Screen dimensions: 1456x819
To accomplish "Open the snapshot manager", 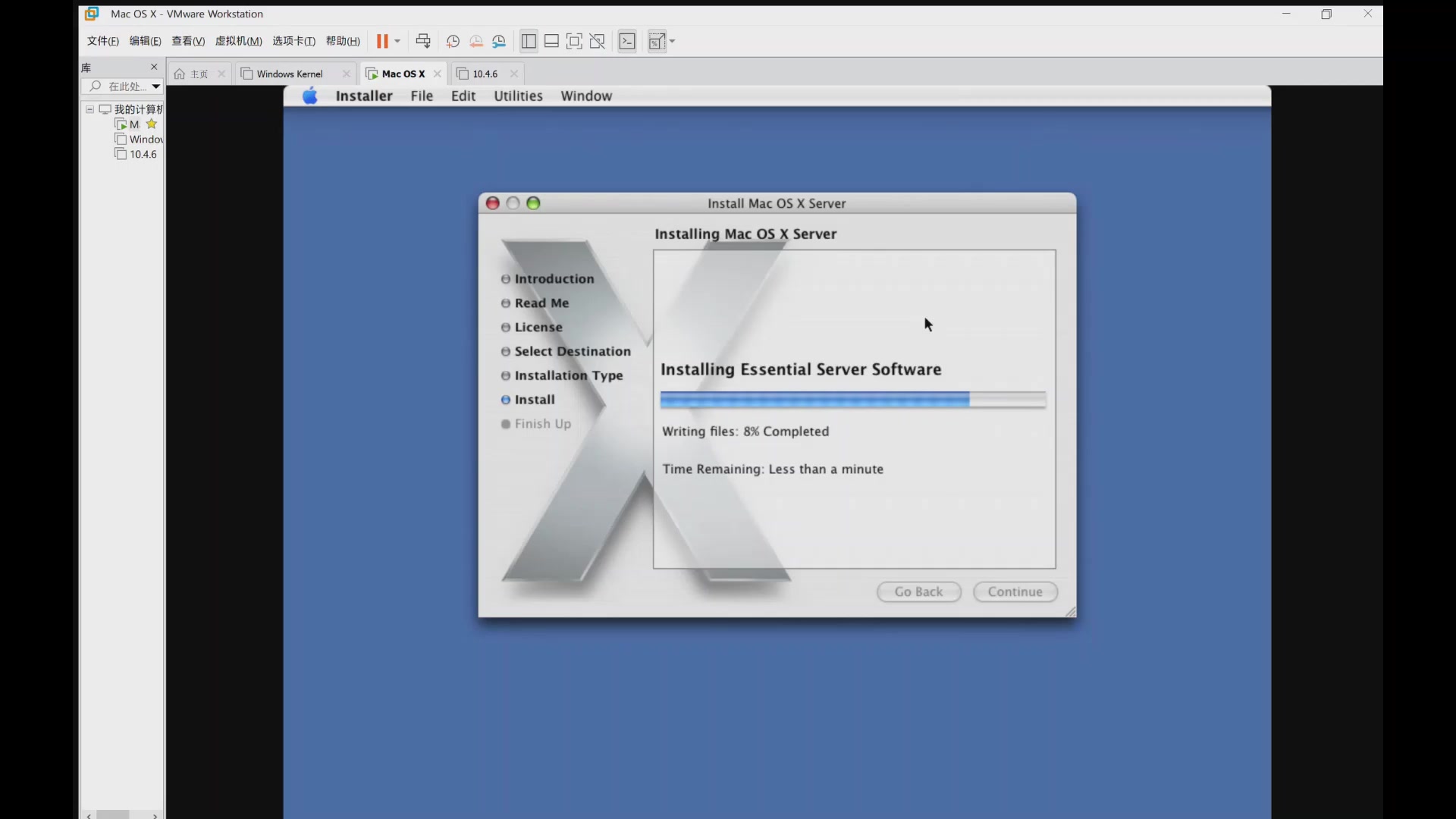I will [499, 41].
